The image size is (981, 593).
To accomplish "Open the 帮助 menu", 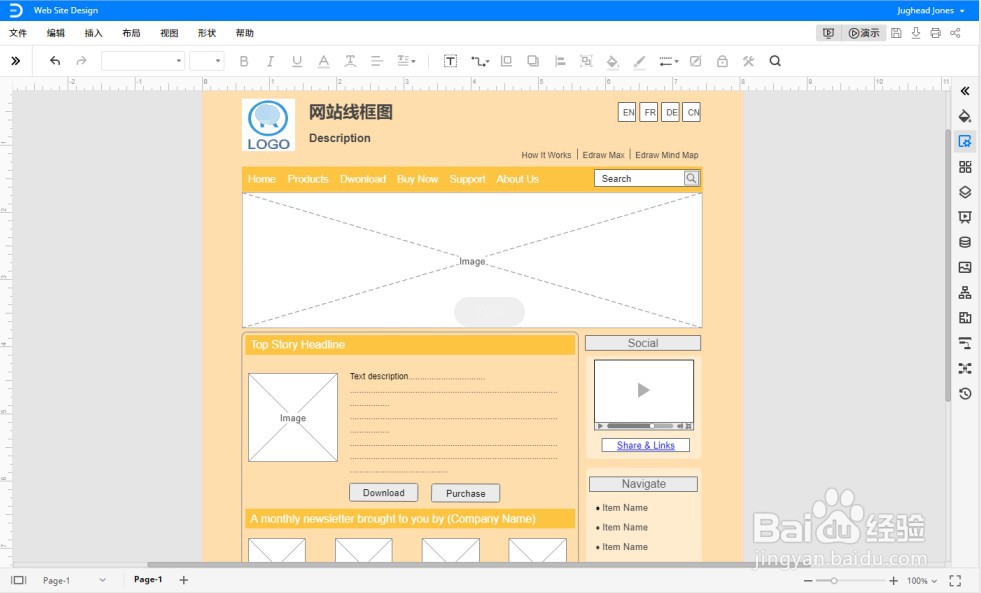I will pyautogui.click(x=245, y=33).
